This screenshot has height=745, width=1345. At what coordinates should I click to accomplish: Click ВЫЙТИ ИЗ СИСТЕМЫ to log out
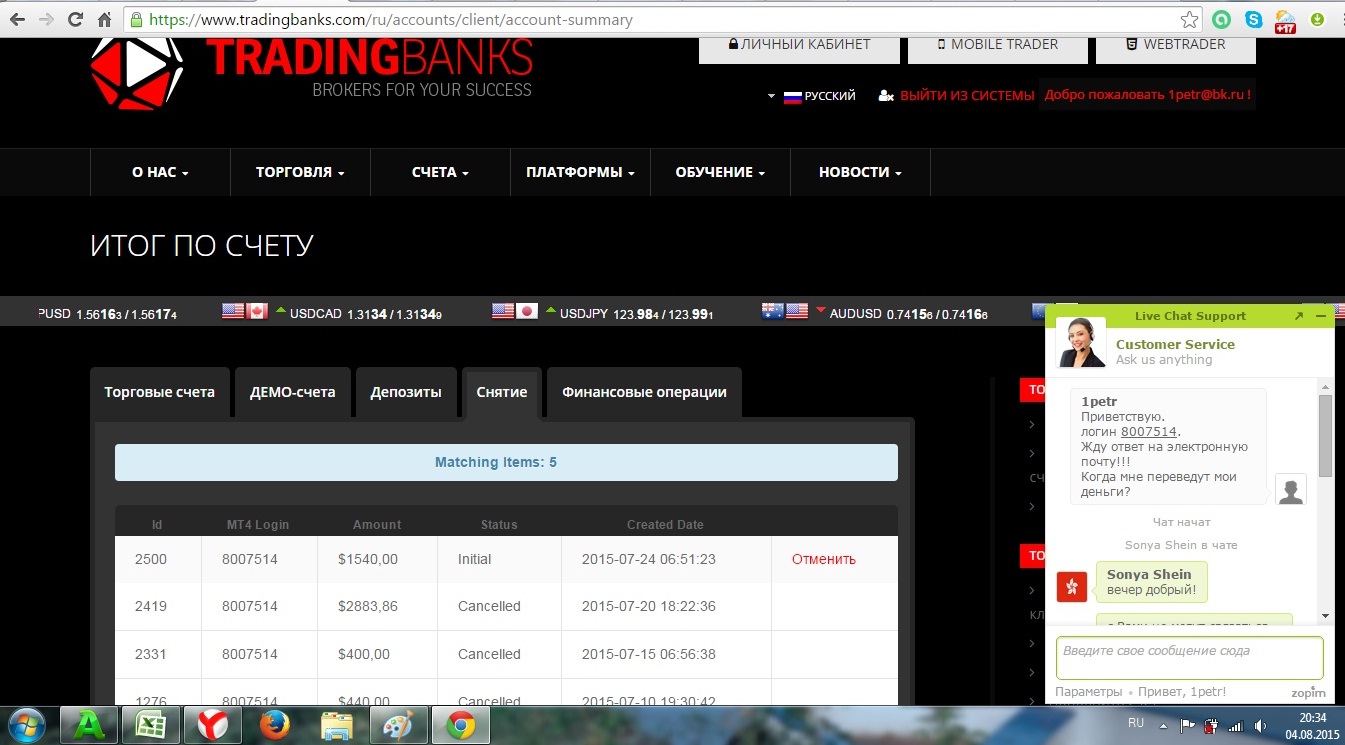966,96
